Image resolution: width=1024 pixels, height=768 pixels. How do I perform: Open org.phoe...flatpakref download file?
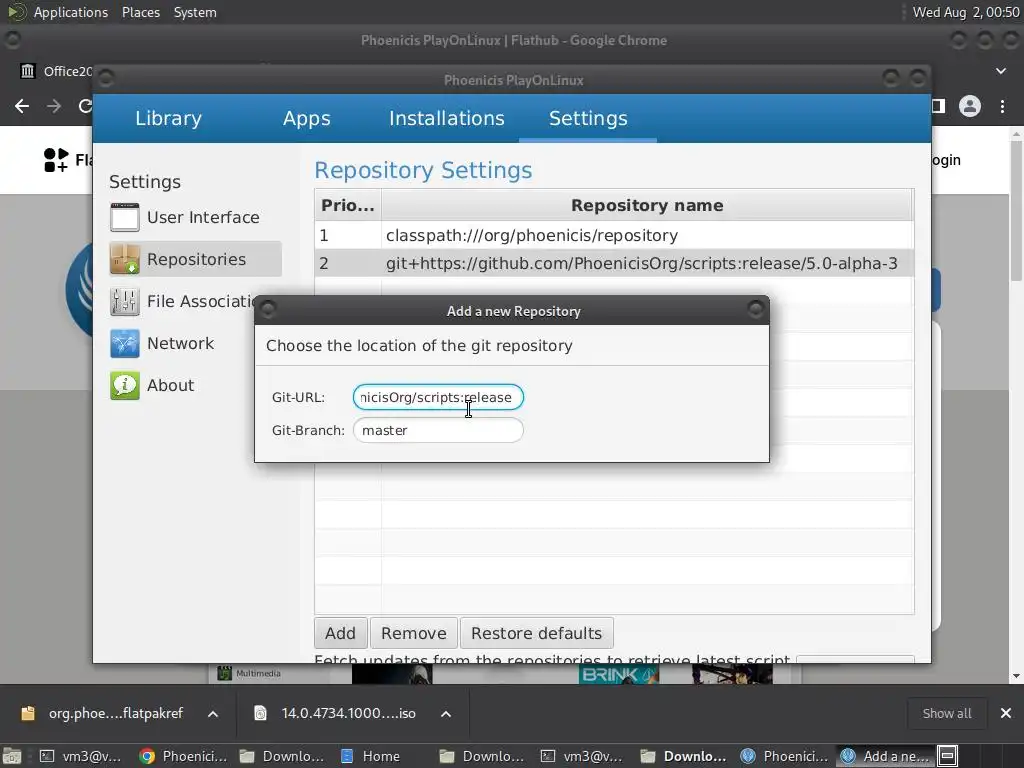[103, 713]
